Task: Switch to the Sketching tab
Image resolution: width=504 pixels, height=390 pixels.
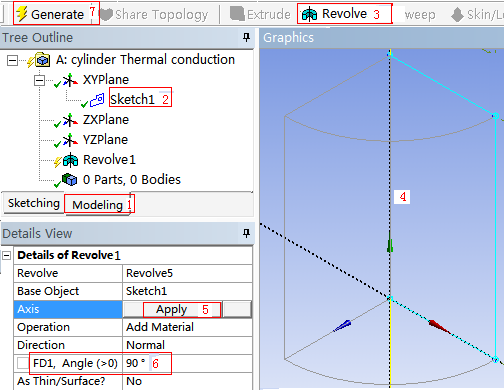Action: (x=34, y=203)
